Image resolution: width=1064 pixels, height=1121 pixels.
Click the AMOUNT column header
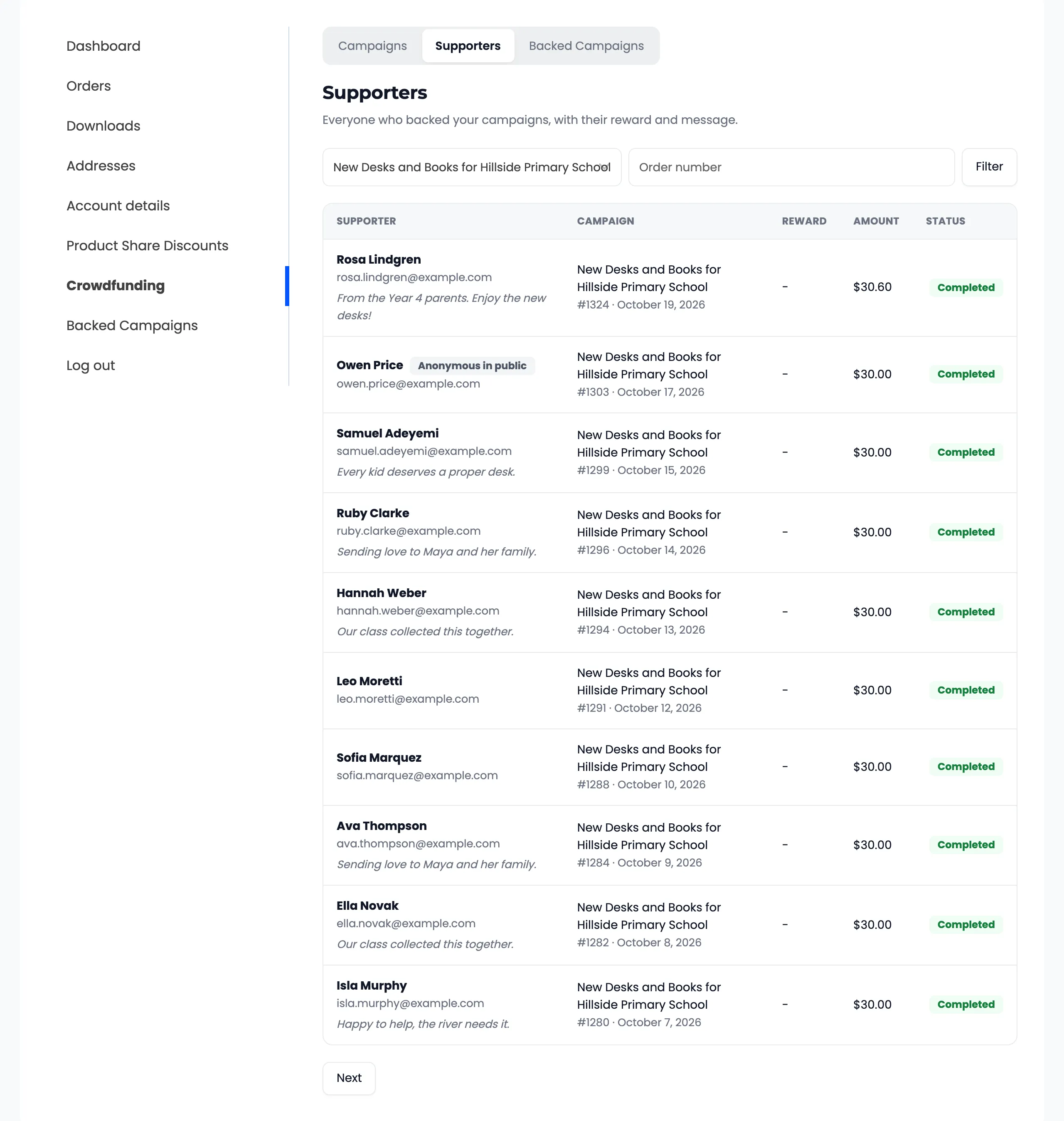click(876, 221)
